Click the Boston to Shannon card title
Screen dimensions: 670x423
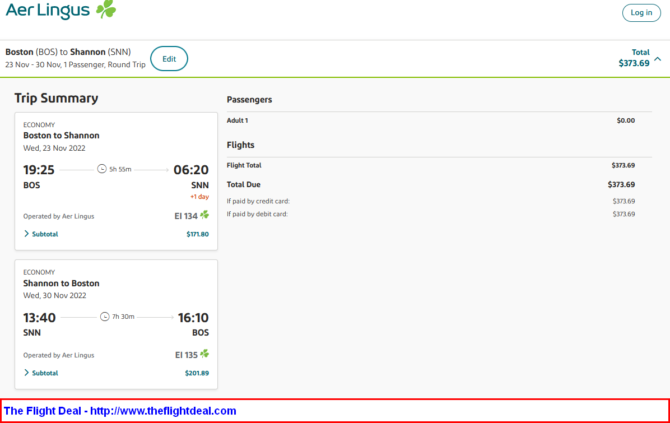pos(61,135)
